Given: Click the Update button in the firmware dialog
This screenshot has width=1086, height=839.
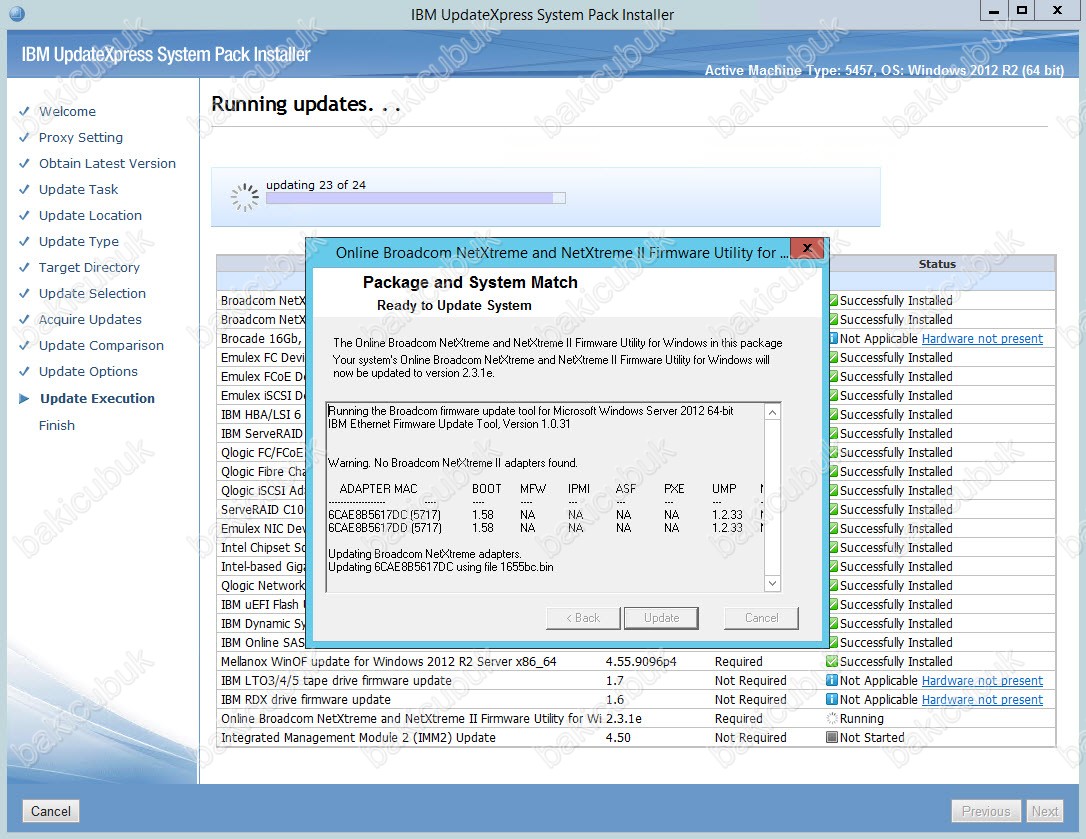Looking at the screenshot, I should (x=661, y=618).
